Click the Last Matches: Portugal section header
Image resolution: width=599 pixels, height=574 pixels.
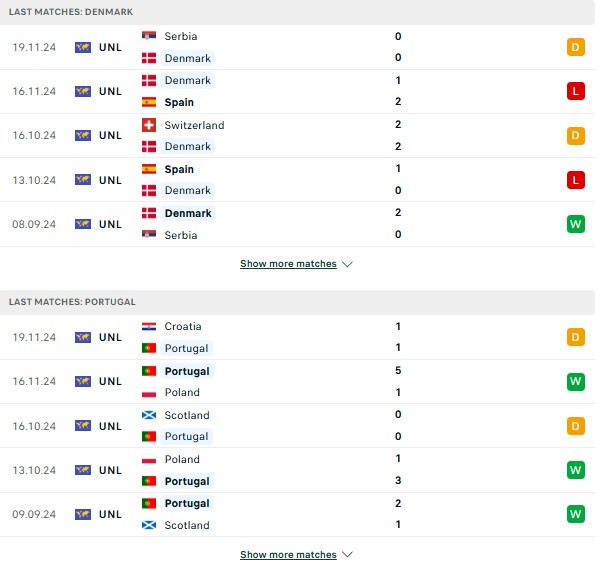coord(298,302)
